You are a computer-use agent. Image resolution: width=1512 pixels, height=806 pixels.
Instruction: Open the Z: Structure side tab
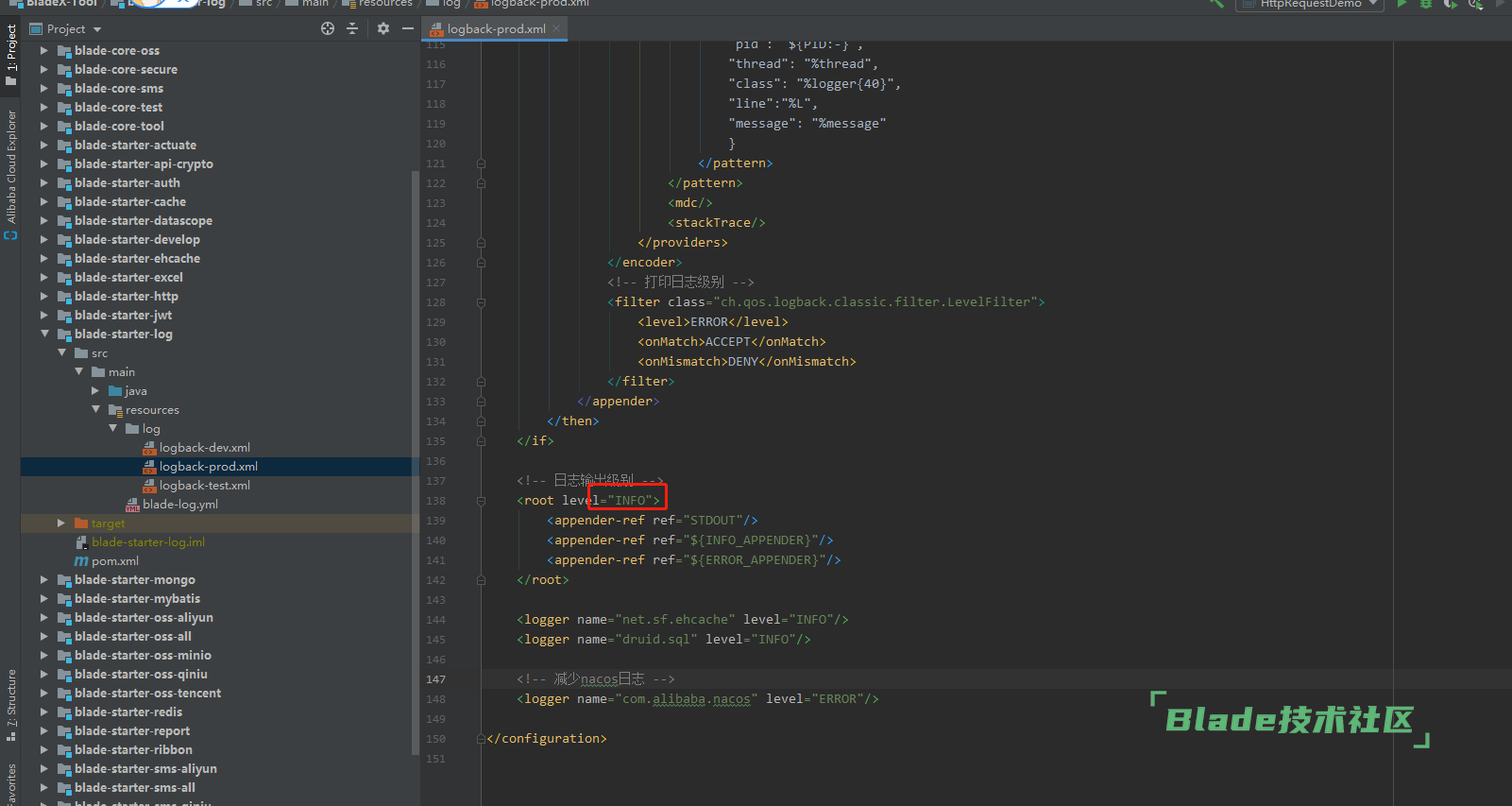point(10,704)
